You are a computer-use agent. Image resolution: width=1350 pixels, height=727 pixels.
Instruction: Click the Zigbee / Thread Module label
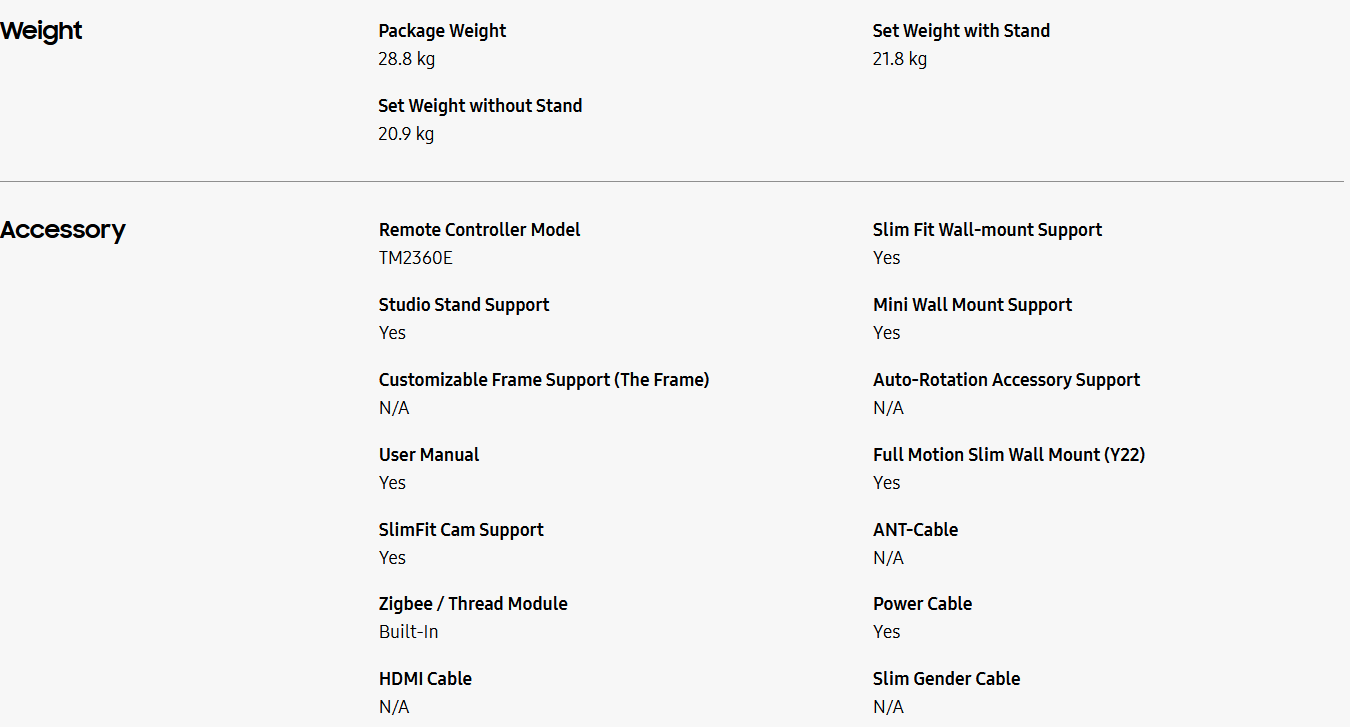pyautogui.click(x=473, y=604)
